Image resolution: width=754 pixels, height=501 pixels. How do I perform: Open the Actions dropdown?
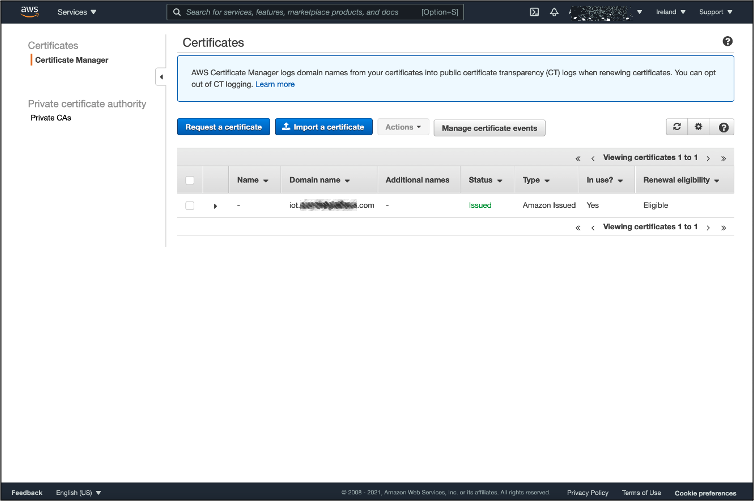click(403, 127)
